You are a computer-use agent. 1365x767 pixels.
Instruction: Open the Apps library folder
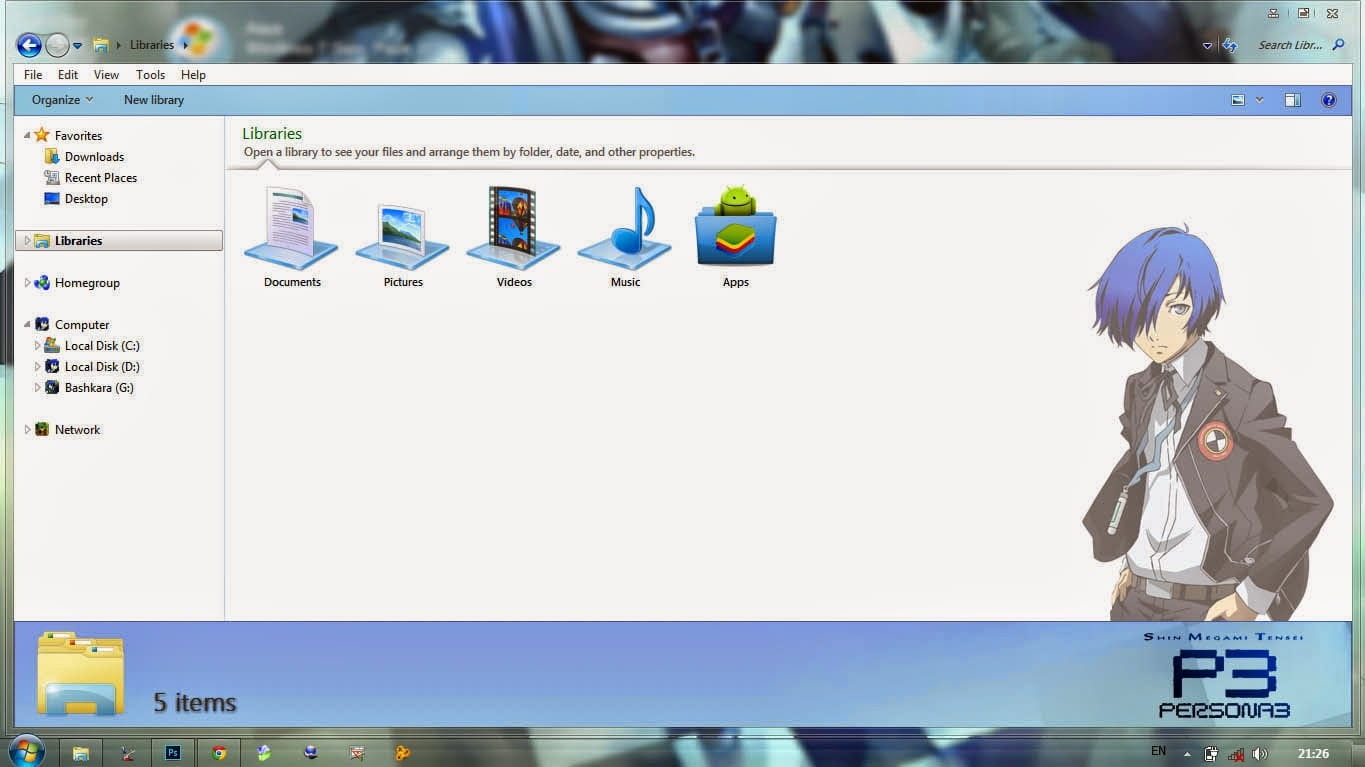735,236
